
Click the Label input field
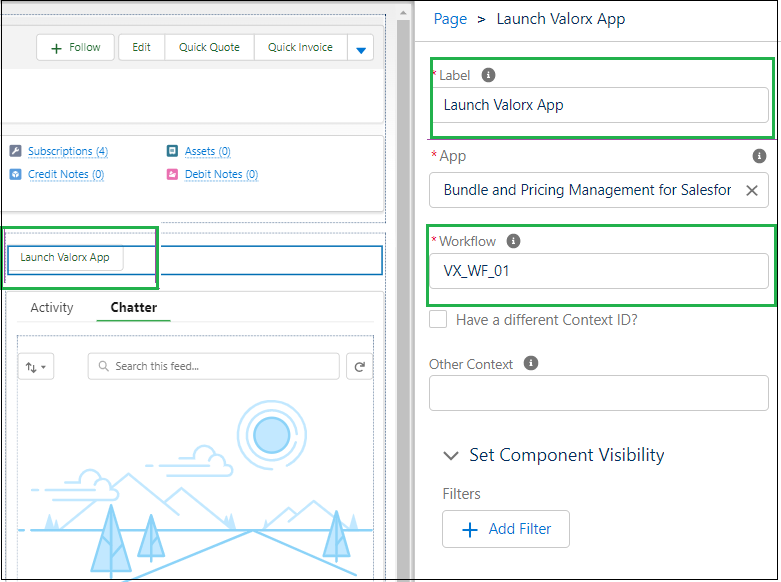coord(599,105)
